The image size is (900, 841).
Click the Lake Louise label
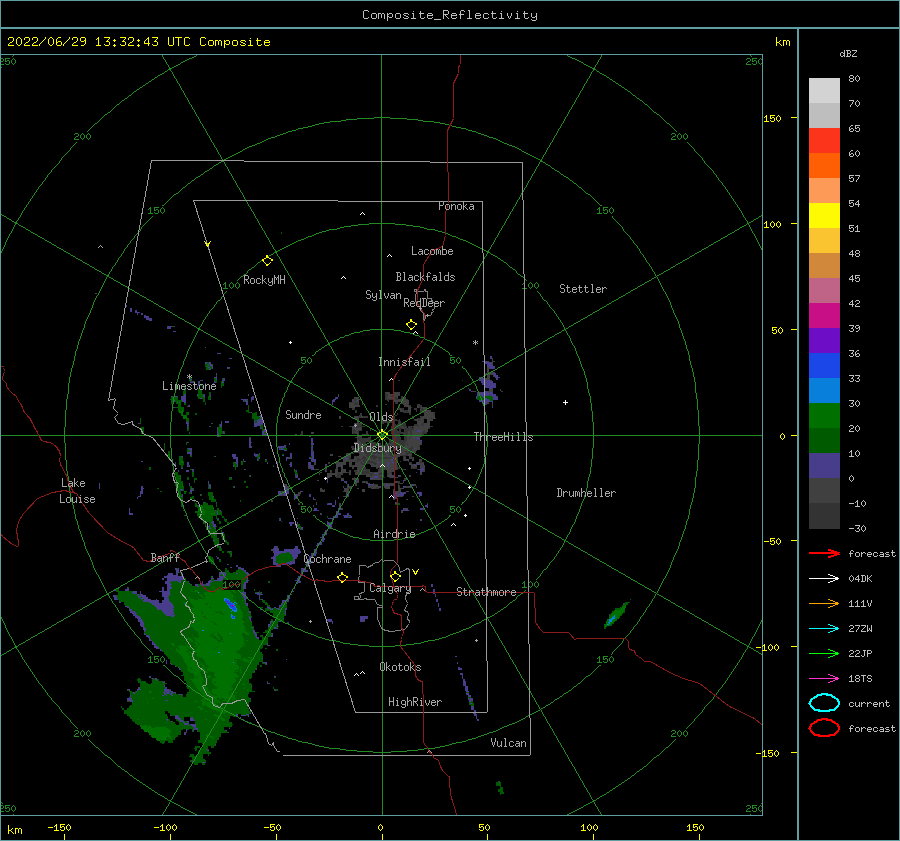pyautogui.click(x=77, y=491)
